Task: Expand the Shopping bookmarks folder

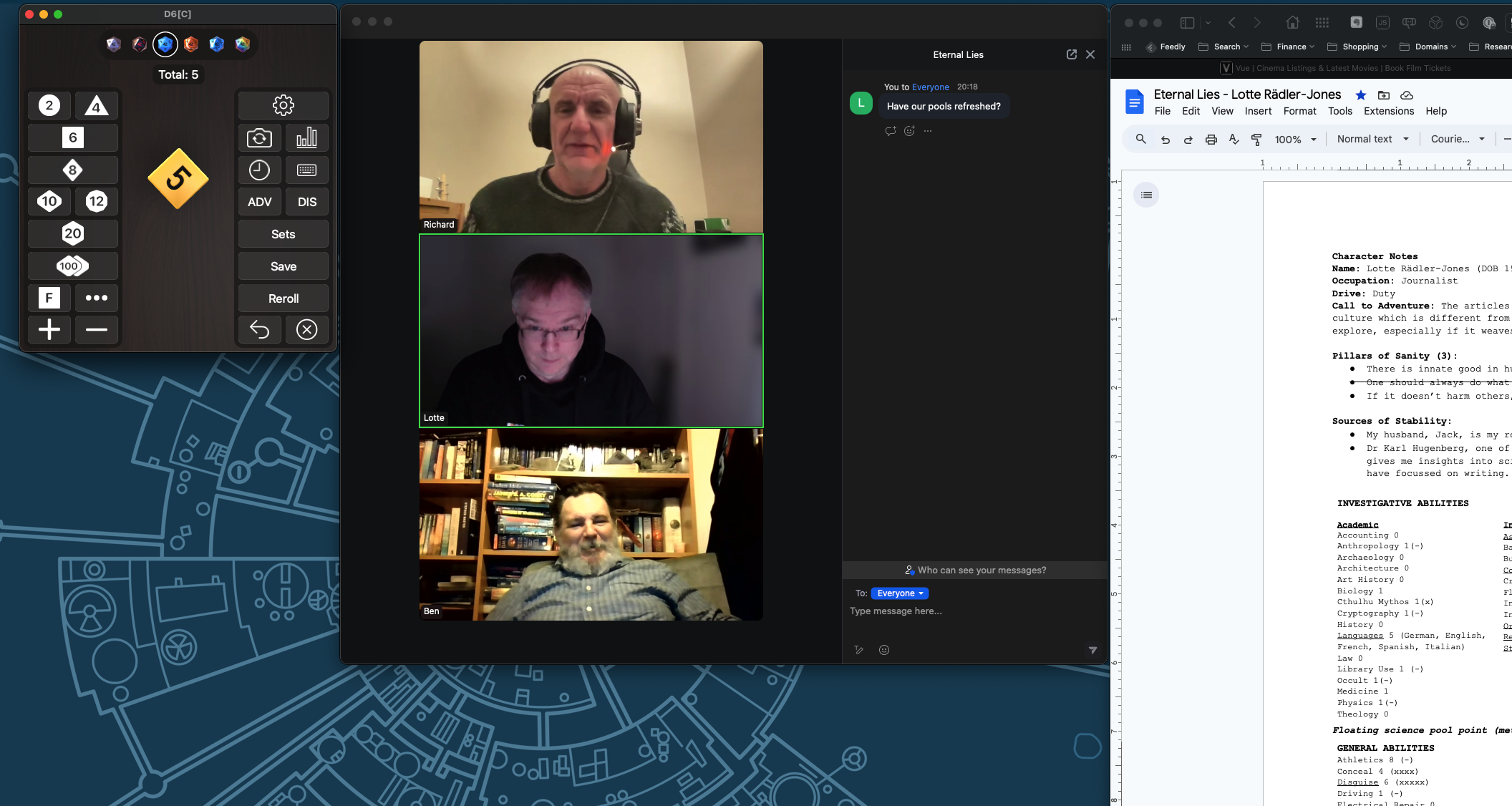Action: [x=1357, y=47]
